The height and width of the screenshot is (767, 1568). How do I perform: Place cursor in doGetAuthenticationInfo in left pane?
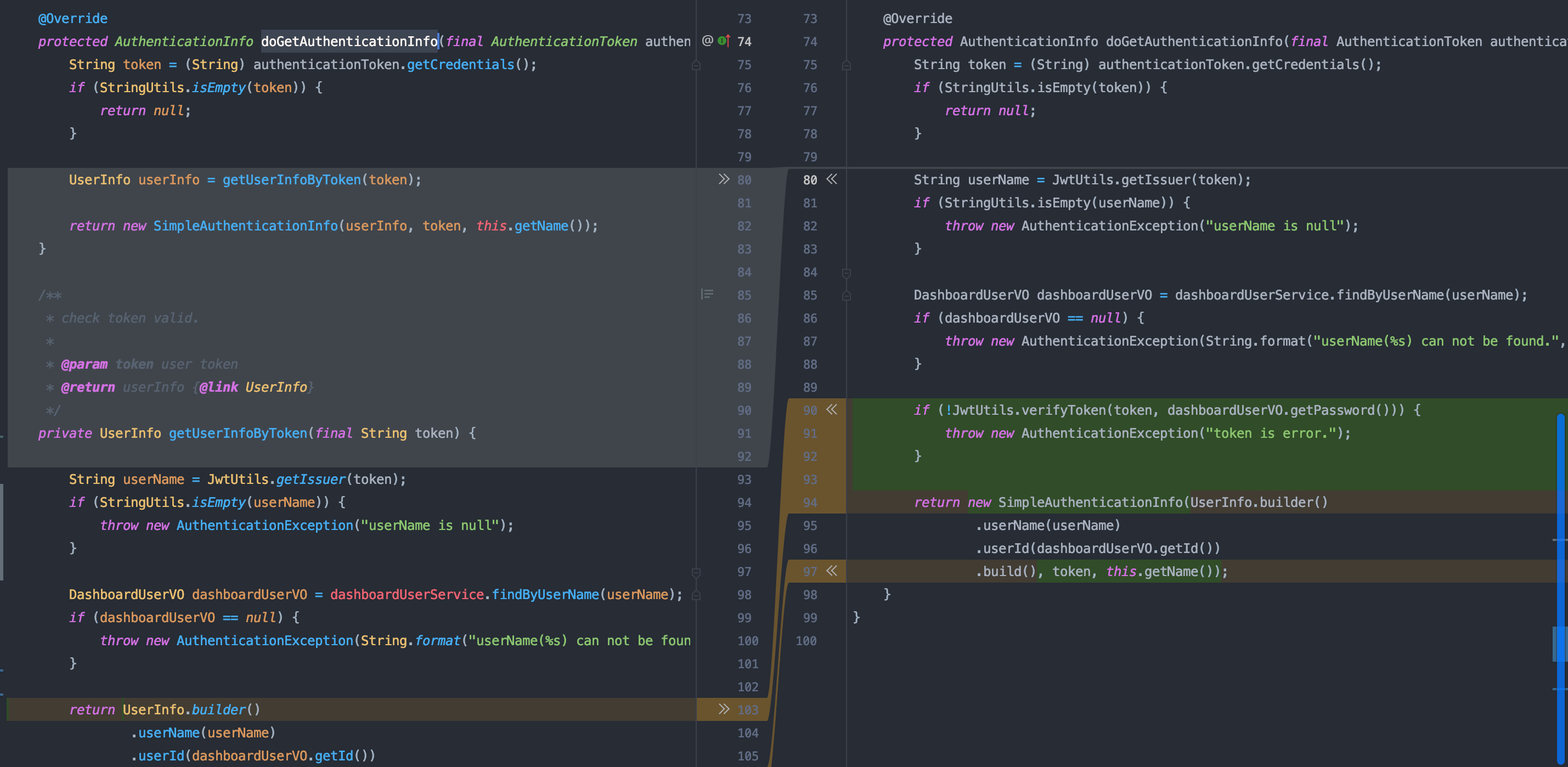coord(349,41)
